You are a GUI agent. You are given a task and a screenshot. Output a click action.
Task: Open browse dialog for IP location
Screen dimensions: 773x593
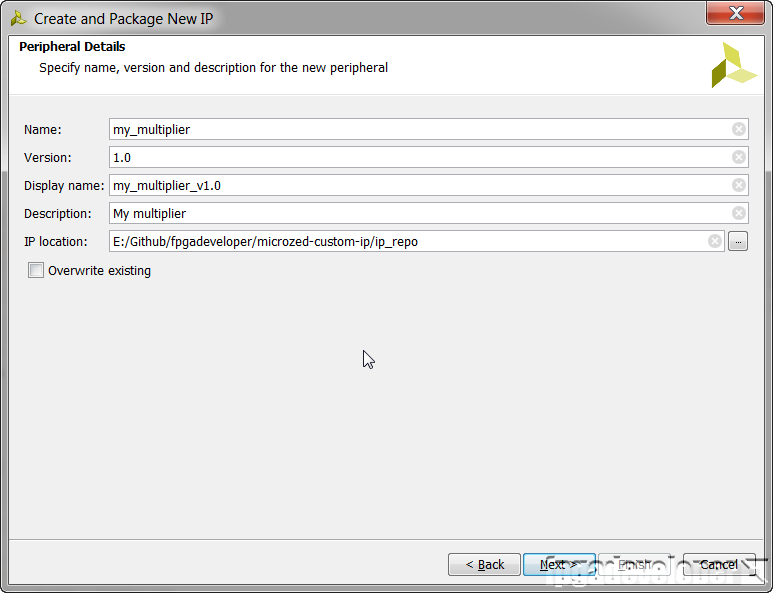coord(738,242)
